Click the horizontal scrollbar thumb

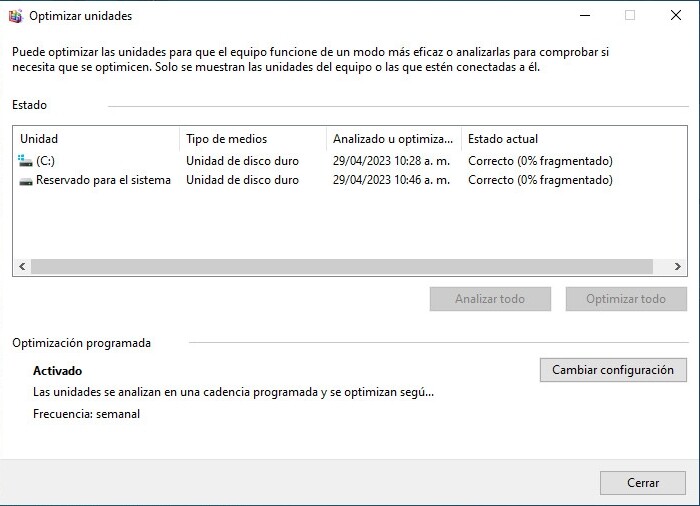coord(340,267)
